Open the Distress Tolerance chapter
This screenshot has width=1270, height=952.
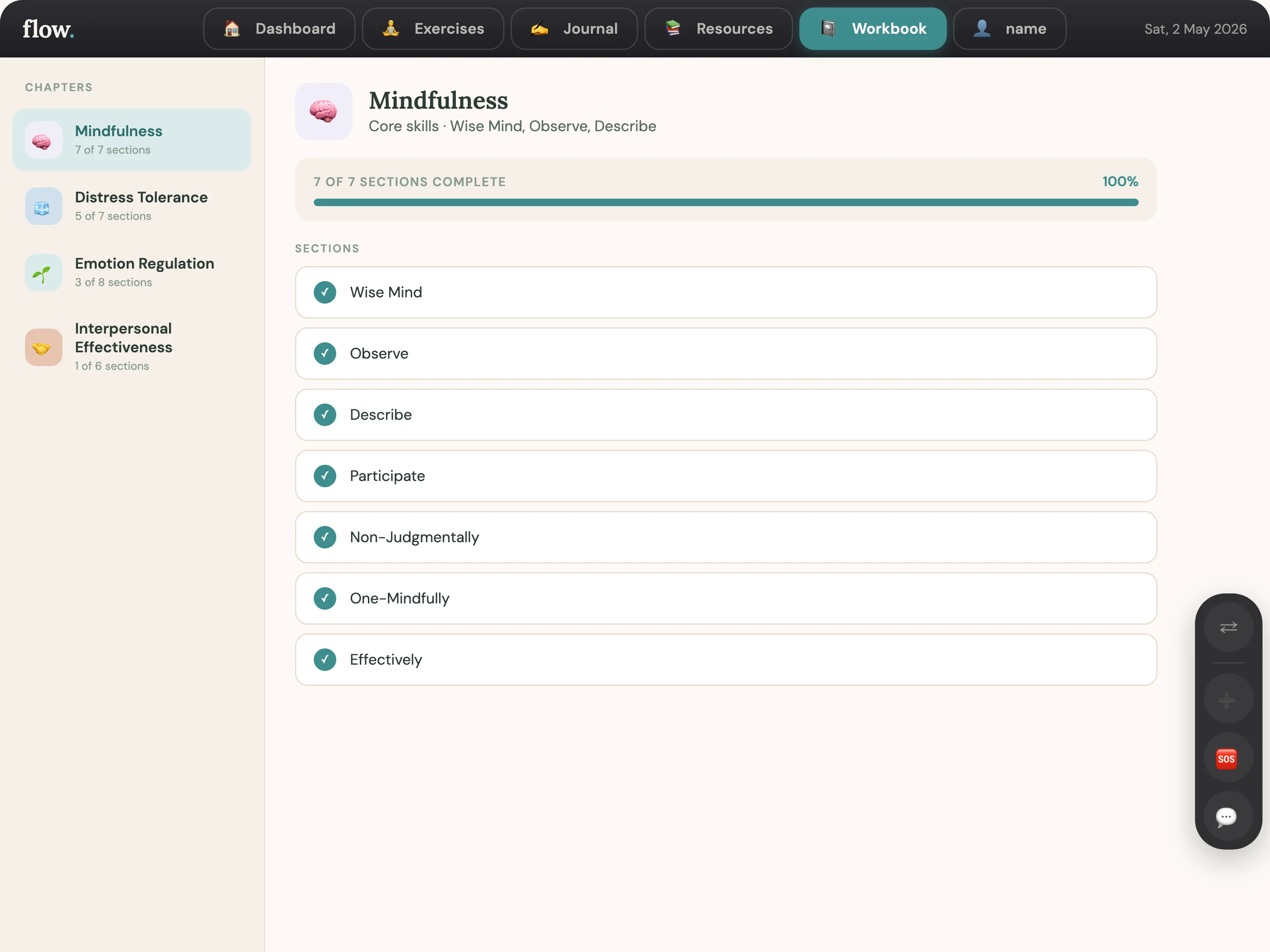click(132, 206)
